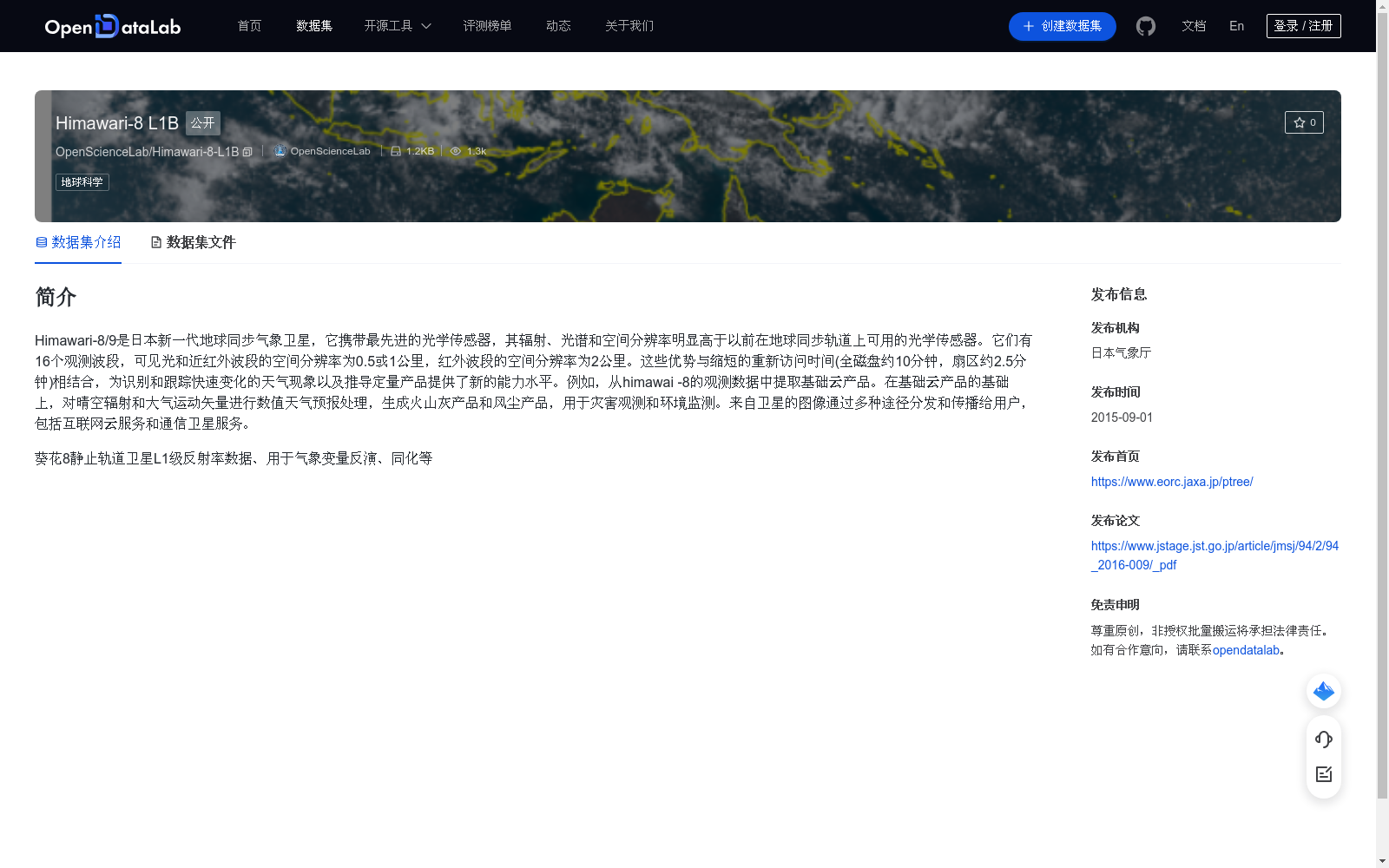
Task: Click the dataset file size icon
Action: pyautogui.click(x=396, y=151)
